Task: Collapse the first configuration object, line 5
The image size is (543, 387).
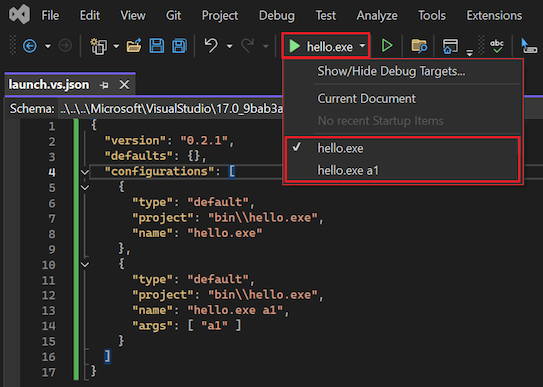Action: (x=84, y=187)
